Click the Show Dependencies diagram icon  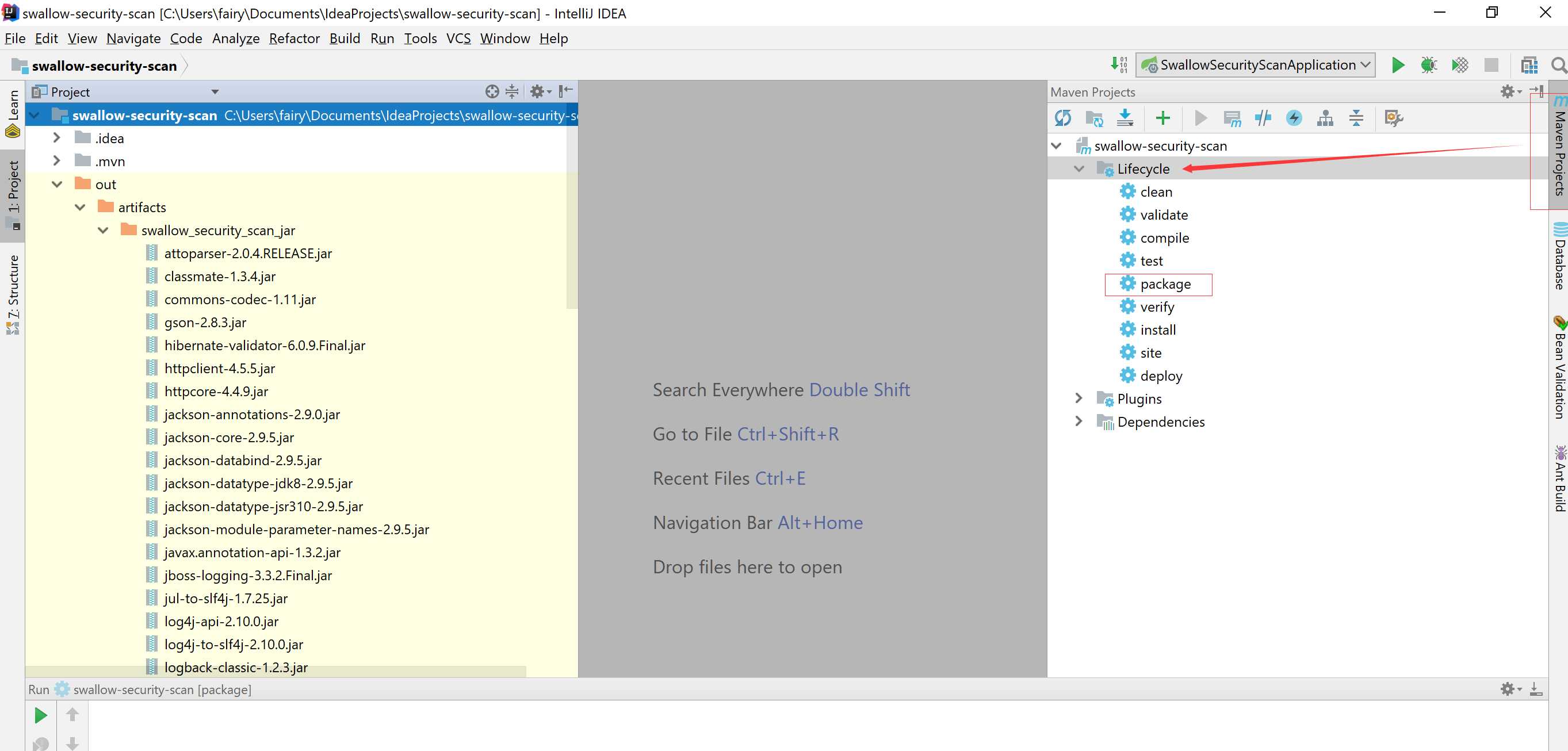pos(1325,118)
